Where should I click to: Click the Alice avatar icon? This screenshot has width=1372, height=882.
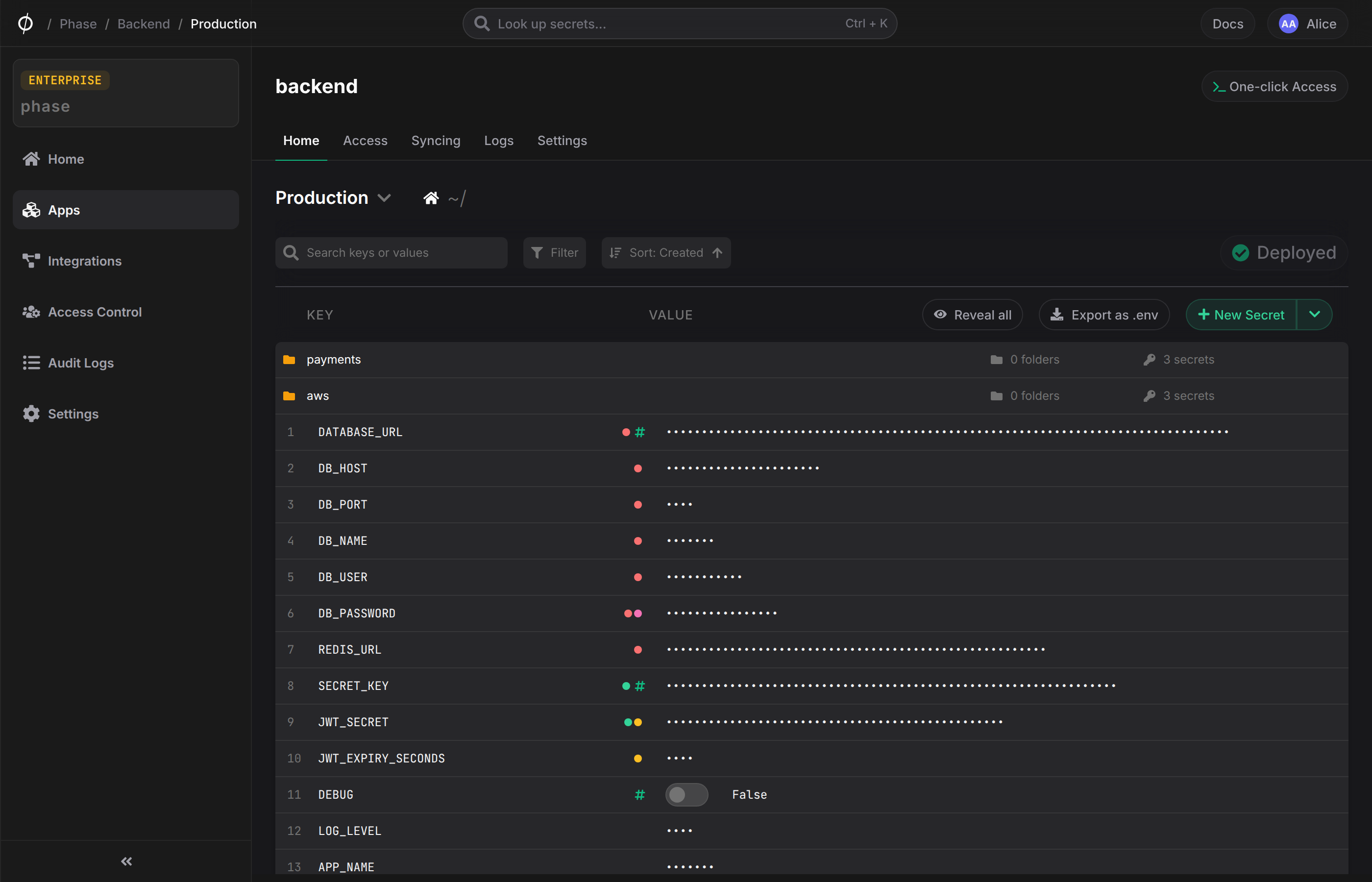click(1288, 24)
